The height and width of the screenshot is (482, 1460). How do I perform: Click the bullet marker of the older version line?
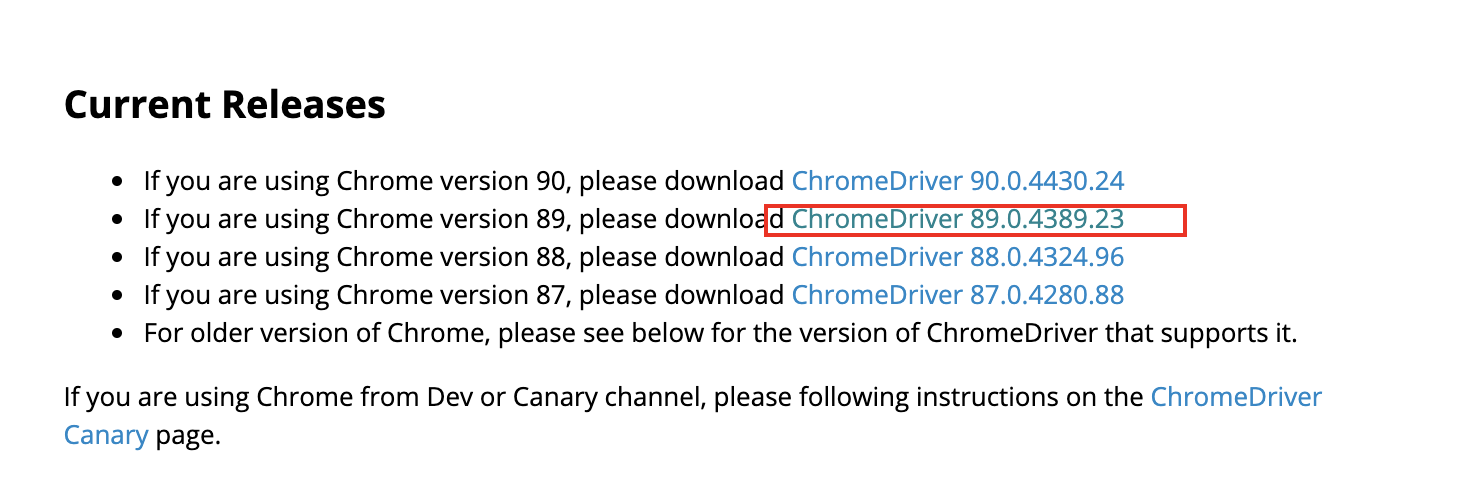[x=119, y=334]
